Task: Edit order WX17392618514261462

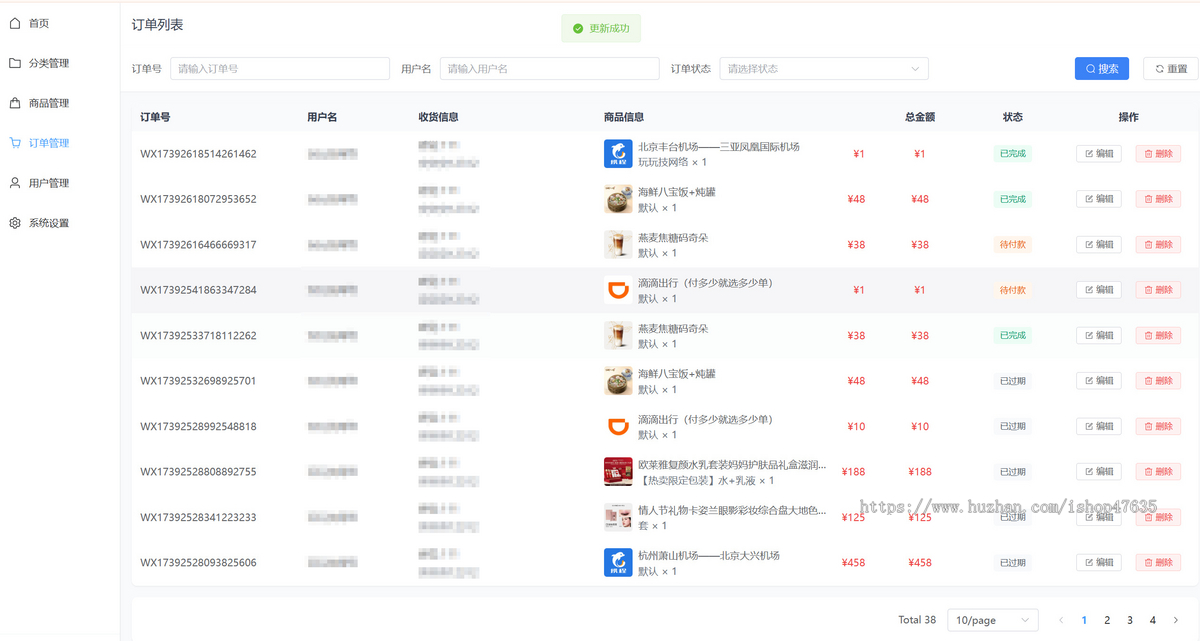Action: pyautogui.click(x=1098, y=154)
